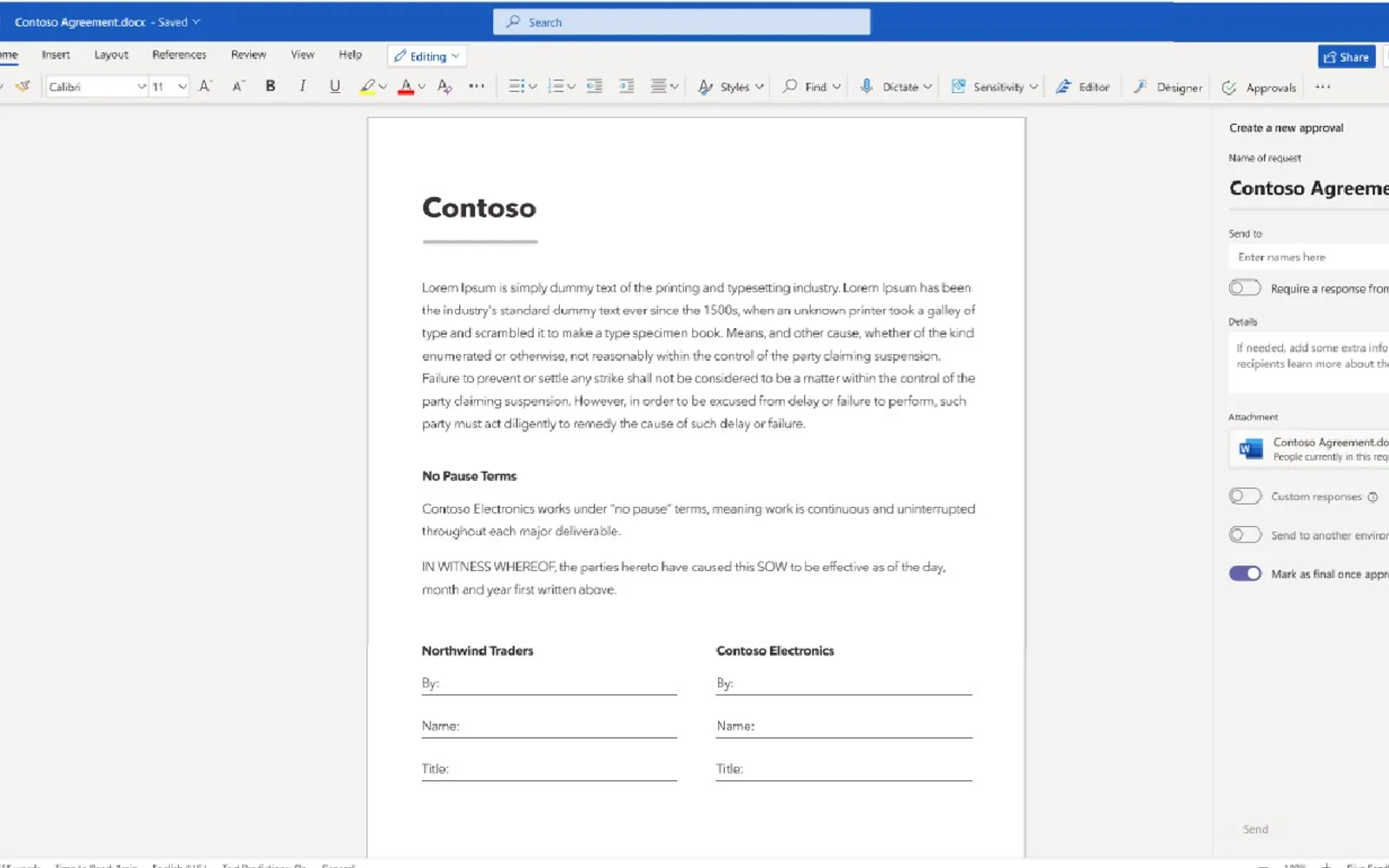Click the clear formatting icon
The height and width of the screenshot is (868, 1389).
tap(444, 86)
